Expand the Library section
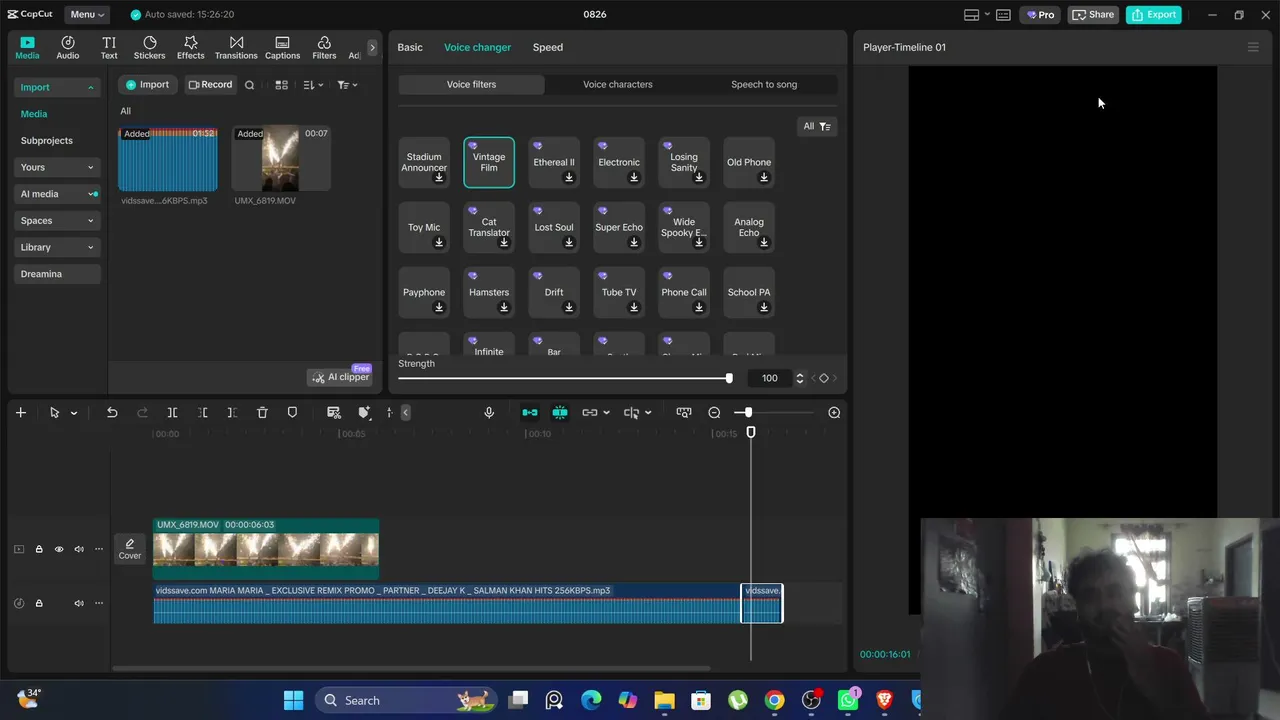Viewport: 1280px width, 720px height. (x=57, y=247)
